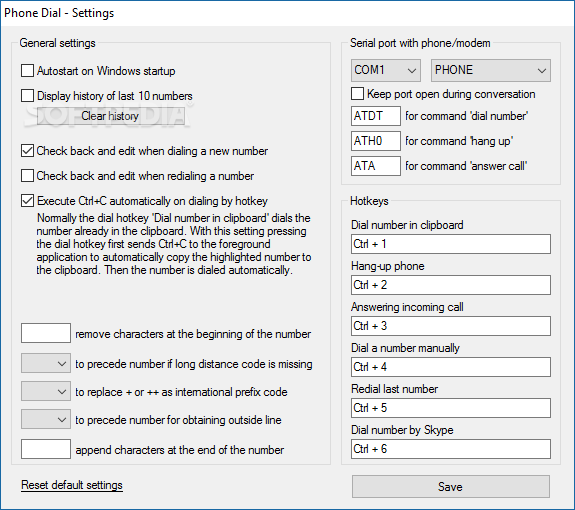Viewport: 575px width, 510px height.
Task: Select the Dial number by Skype hotkey field
Action: [x=451, y=449]
